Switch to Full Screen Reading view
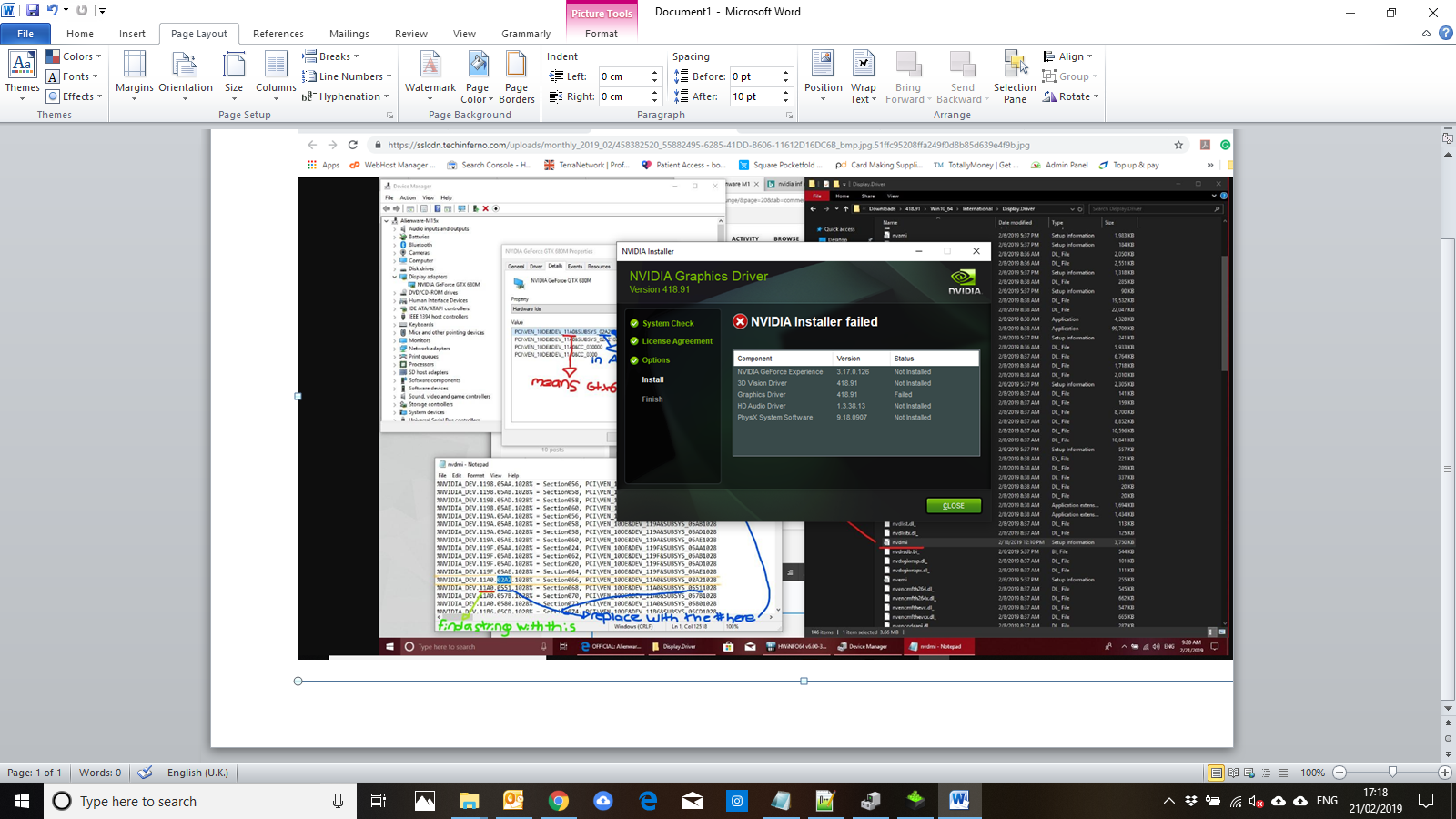Viewport: 1456px width, 819px height. (1234, 773)
